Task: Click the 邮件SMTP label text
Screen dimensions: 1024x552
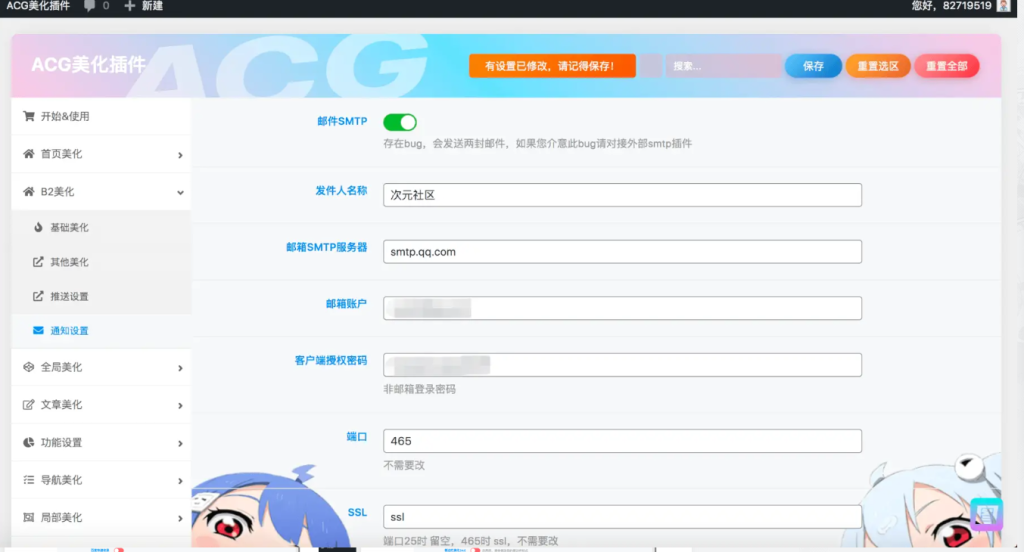Action: (x=342, y=121)
